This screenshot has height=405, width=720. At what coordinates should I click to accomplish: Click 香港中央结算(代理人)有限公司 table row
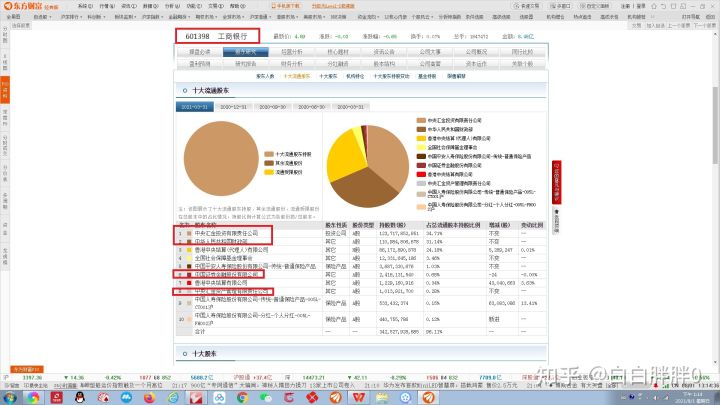[361, 250]
